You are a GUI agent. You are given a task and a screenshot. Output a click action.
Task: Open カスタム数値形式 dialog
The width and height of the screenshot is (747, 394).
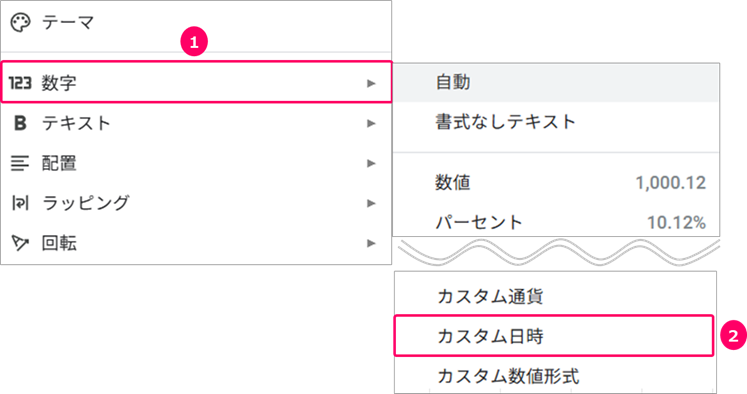[555, 375]
